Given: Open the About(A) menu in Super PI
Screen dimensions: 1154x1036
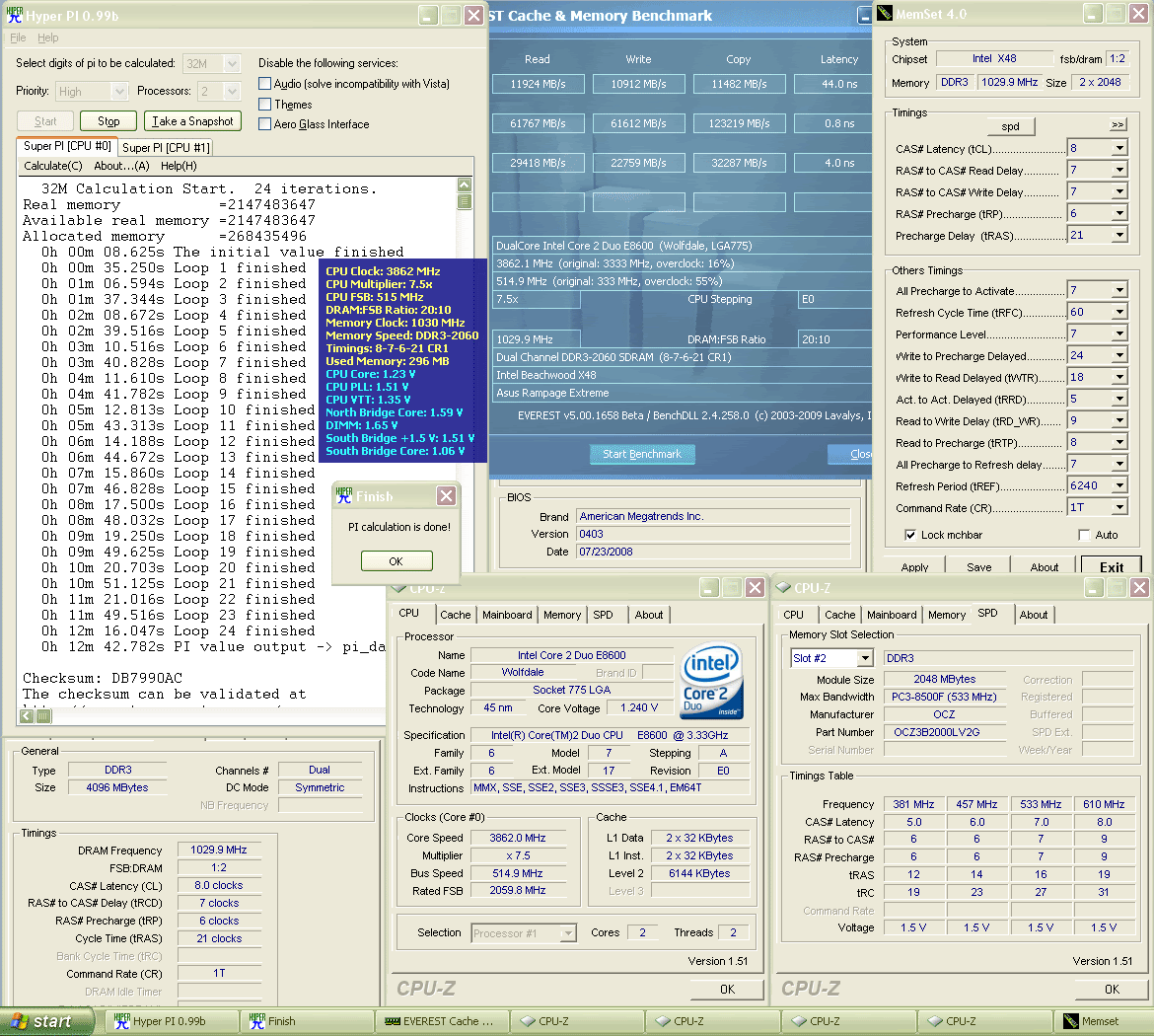Looking at the screenshot, I should (121, 166).
